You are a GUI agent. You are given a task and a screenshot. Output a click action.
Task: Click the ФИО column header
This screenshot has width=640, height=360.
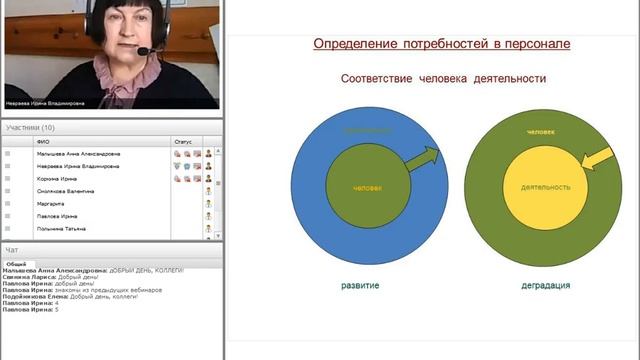[102, 142]
